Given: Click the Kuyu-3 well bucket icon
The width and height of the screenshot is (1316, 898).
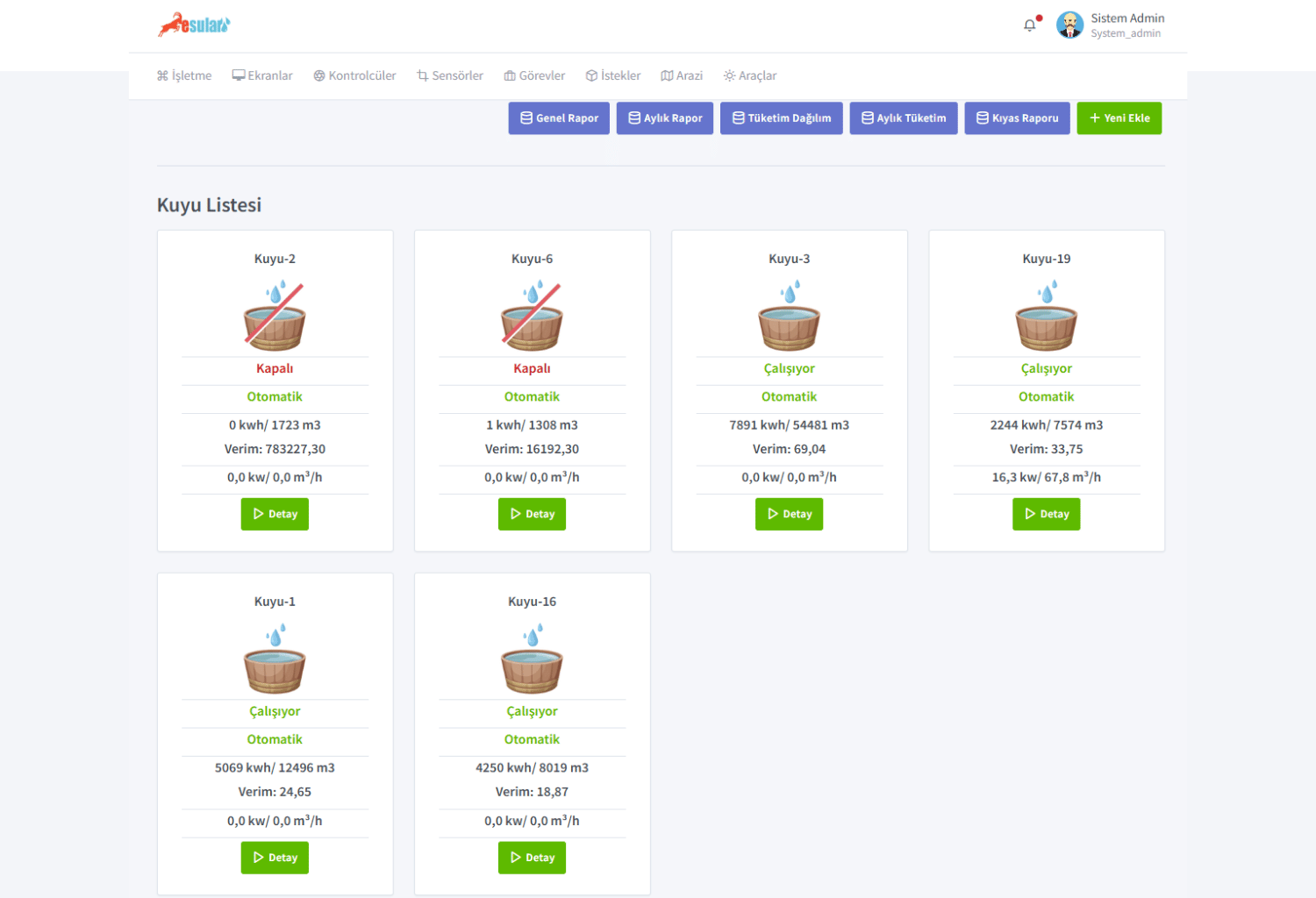Looking at the screenshot, I should pos(789,316).
